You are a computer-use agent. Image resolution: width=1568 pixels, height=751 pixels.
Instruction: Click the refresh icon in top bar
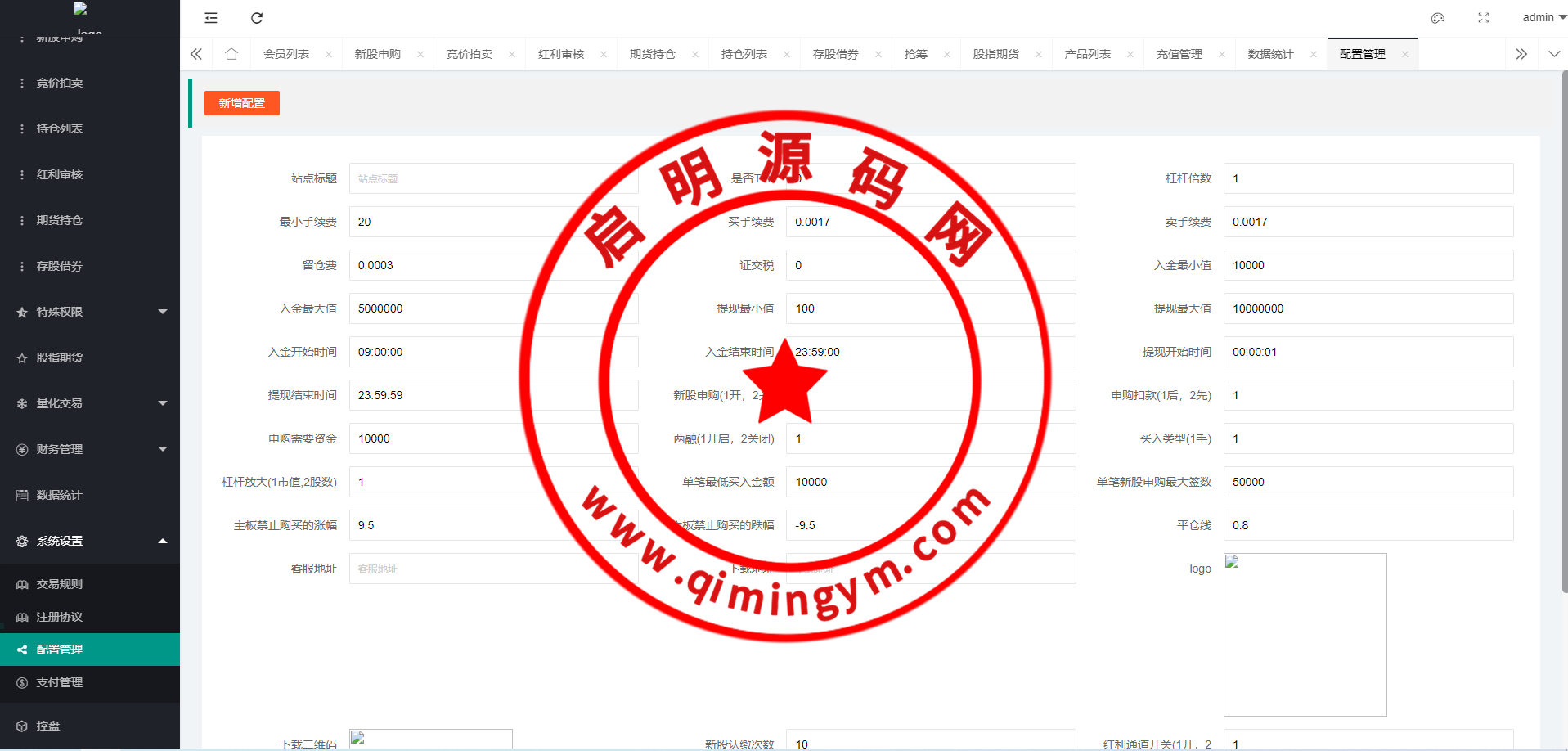(257, 18)
